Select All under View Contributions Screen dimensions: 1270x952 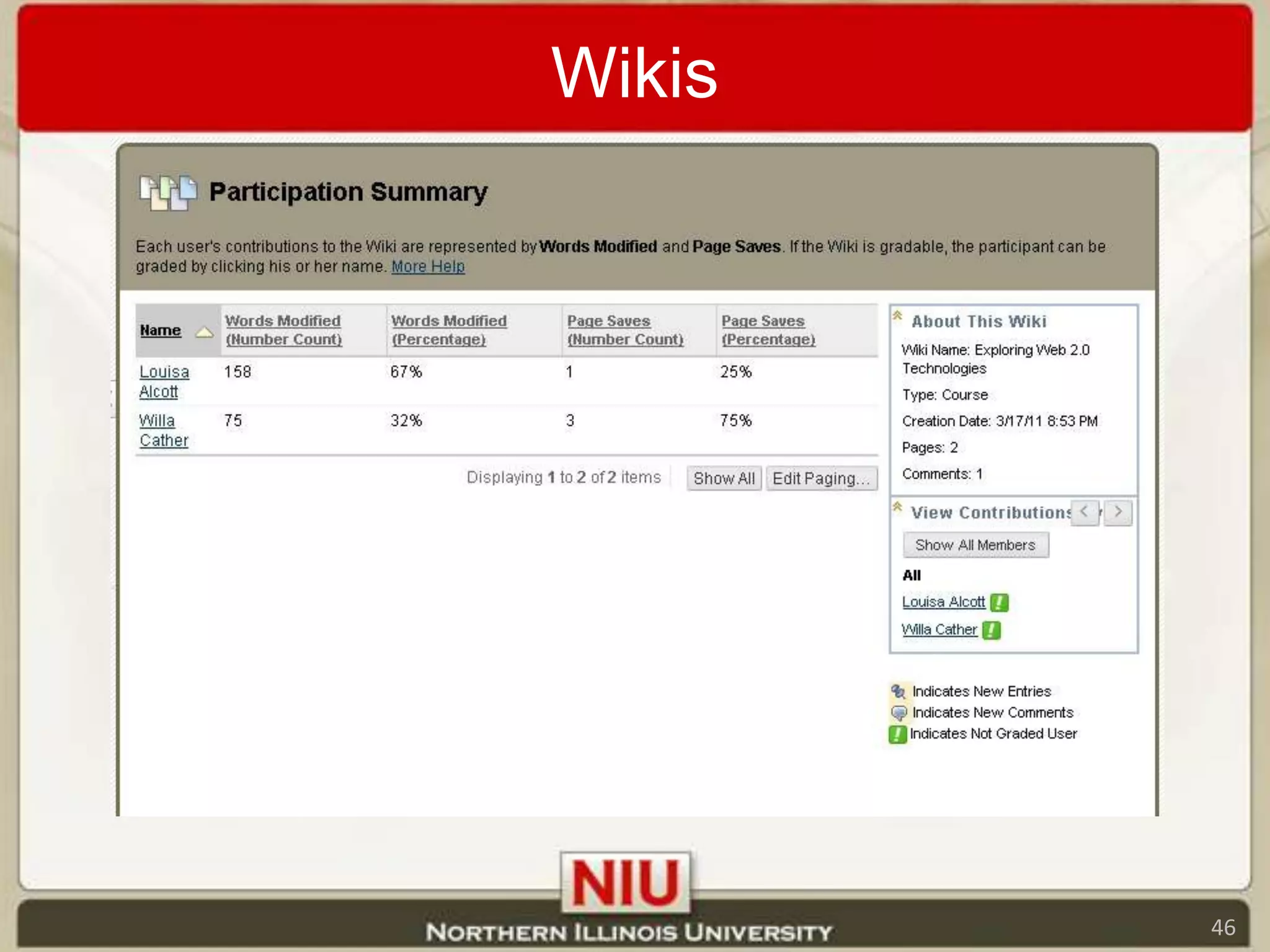(x=912, y=576)
